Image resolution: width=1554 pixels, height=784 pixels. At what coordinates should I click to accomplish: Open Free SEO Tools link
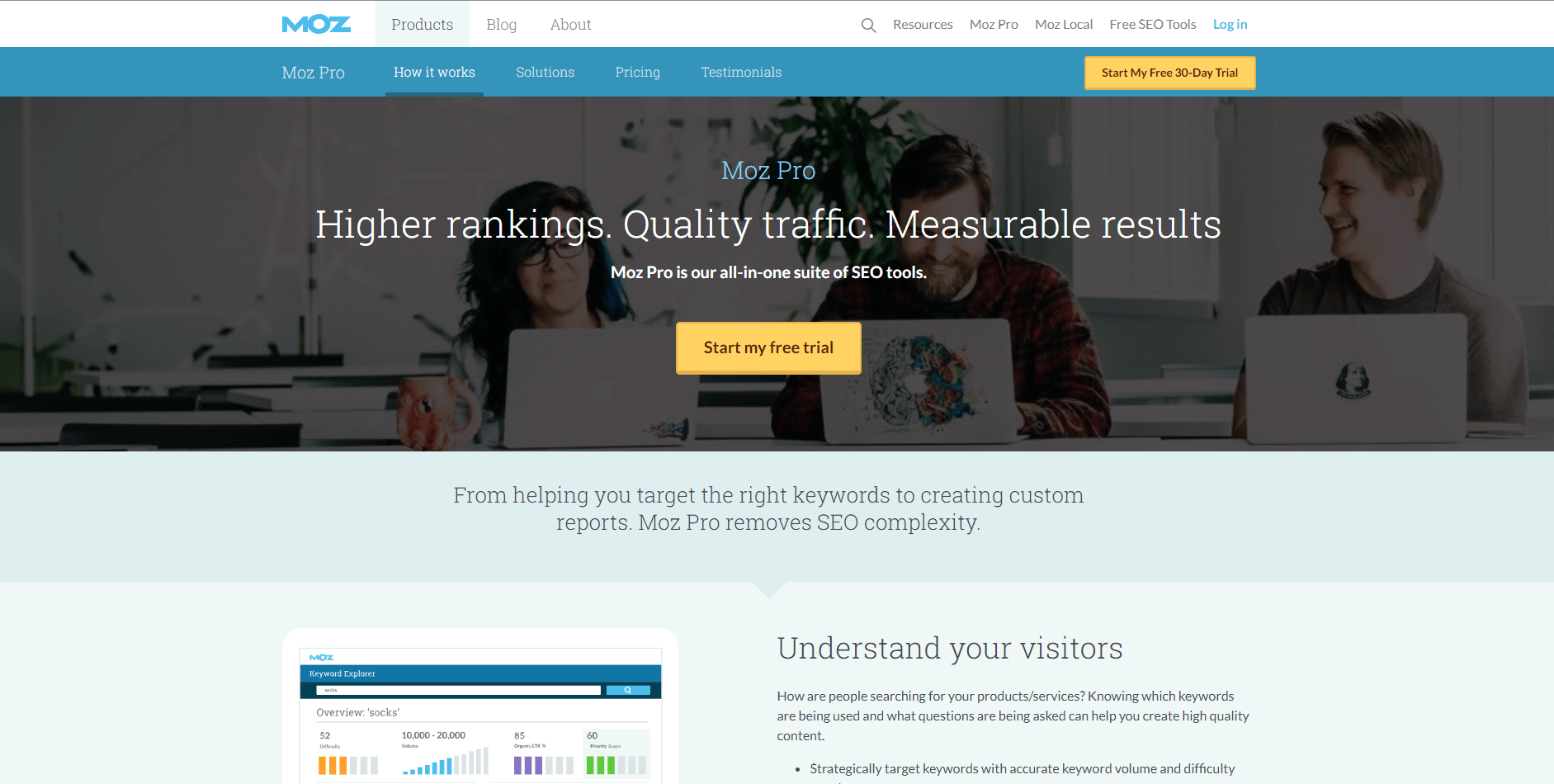[x=1153, y=25]
